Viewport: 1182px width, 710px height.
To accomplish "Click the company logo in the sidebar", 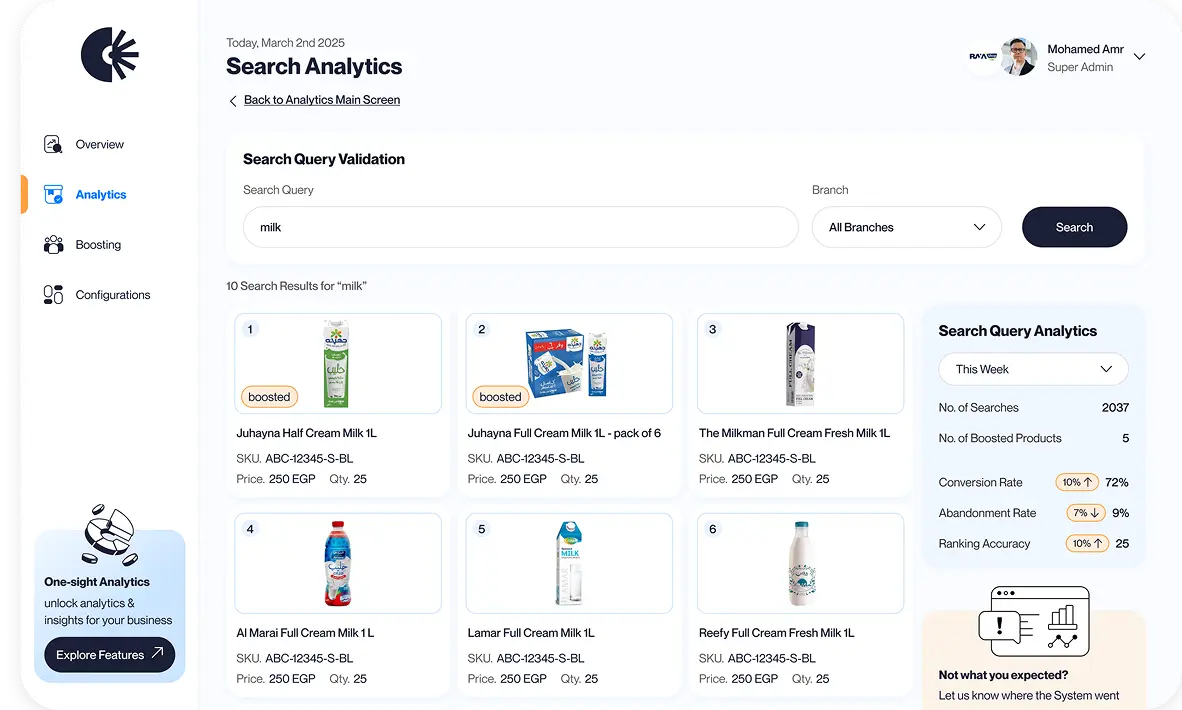I will [109, 54].
